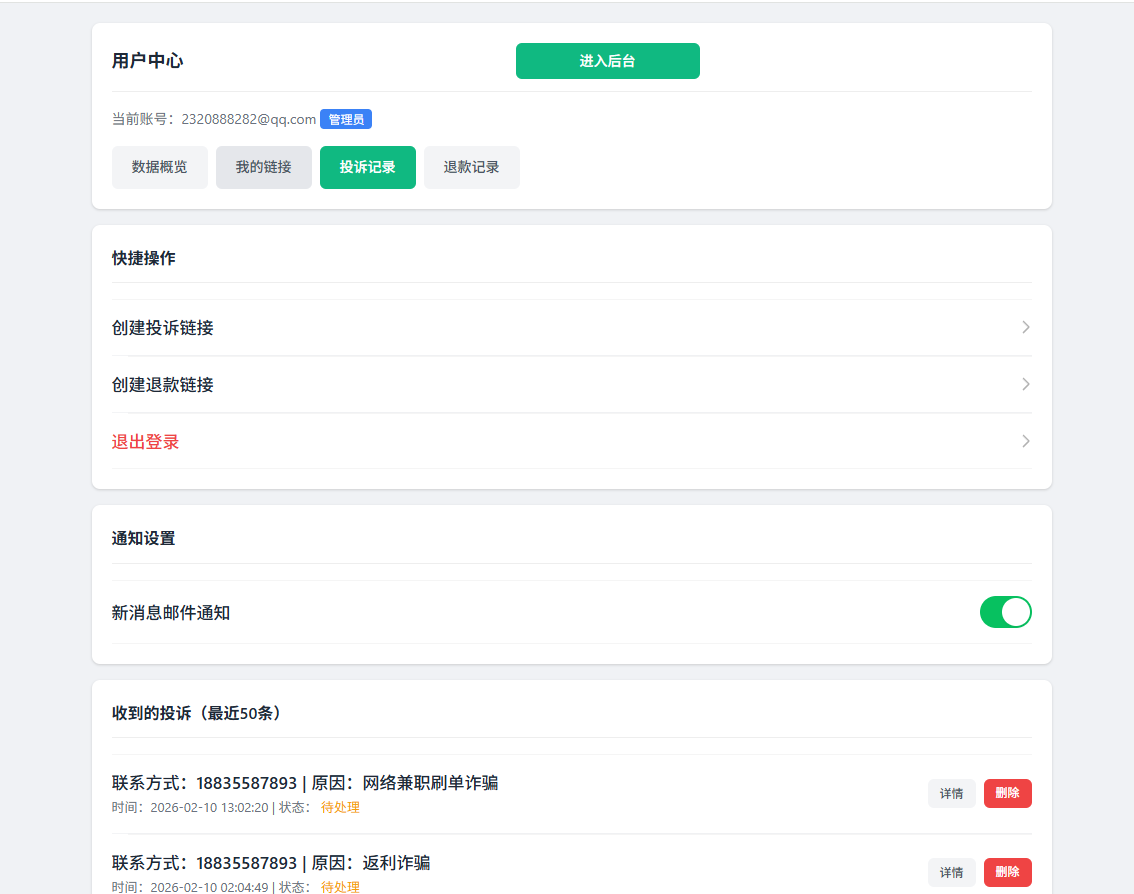
Task: Click chevron arrow beside 退出登录
Action: pos(1025,442)
